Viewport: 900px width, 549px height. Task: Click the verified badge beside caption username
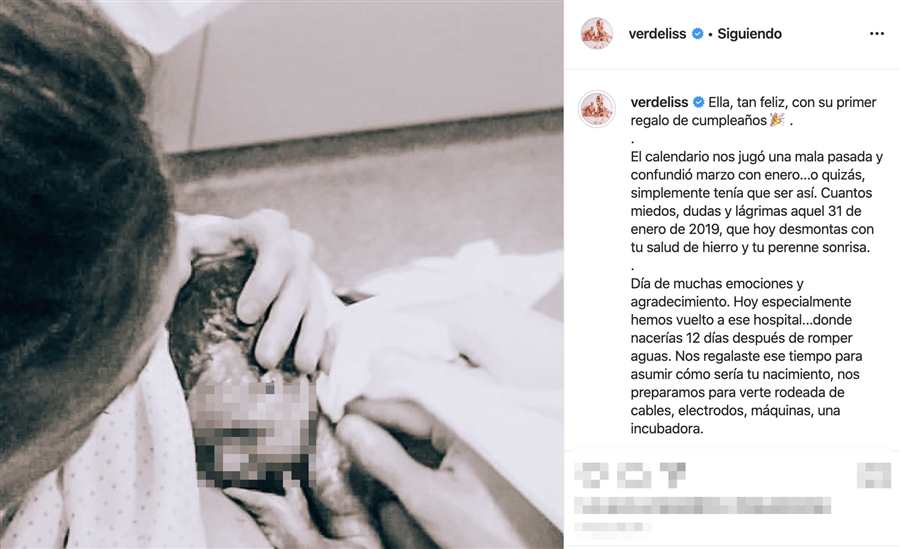pyautogui.click(x=699, y=102)
